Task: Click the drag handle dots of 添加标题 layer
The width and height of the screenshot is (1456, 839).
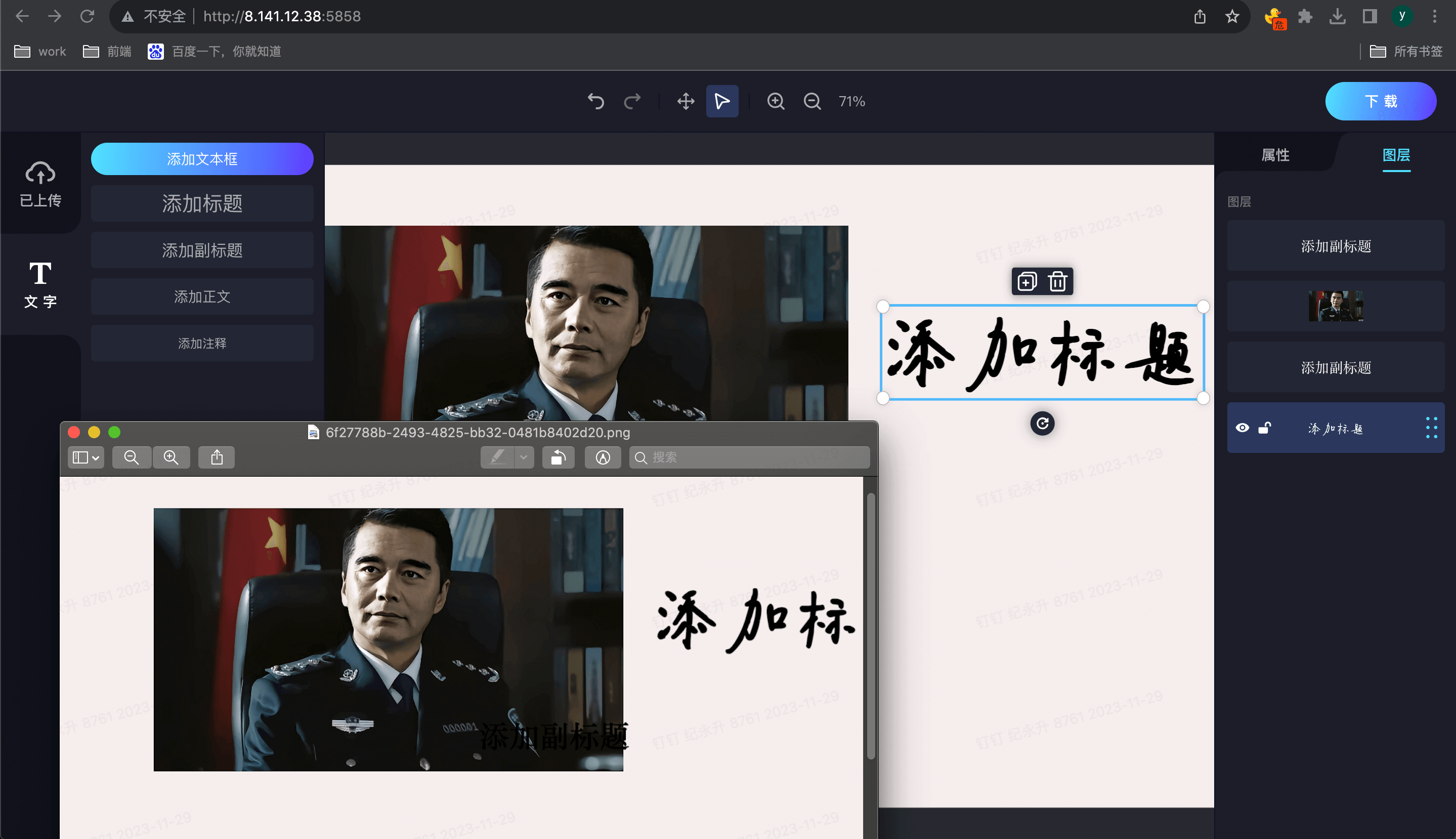Action: point(1431,428)
